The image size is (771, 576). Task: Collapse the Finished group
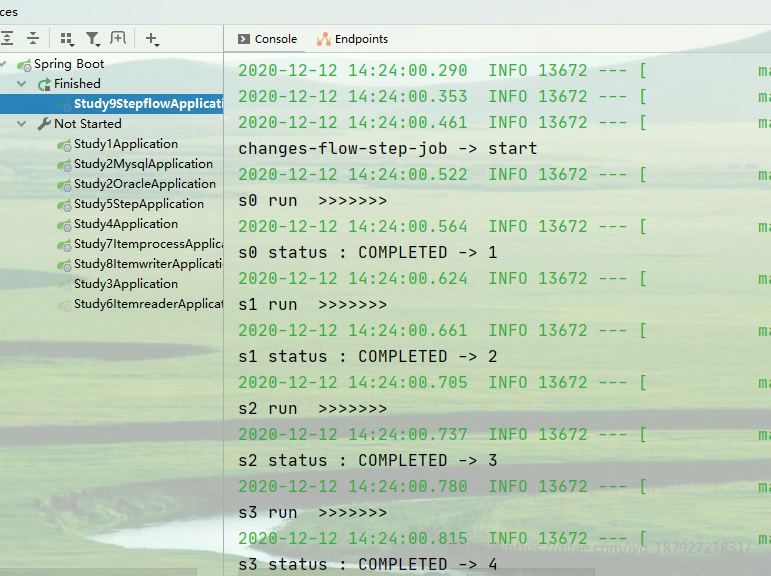click(22, 84)
